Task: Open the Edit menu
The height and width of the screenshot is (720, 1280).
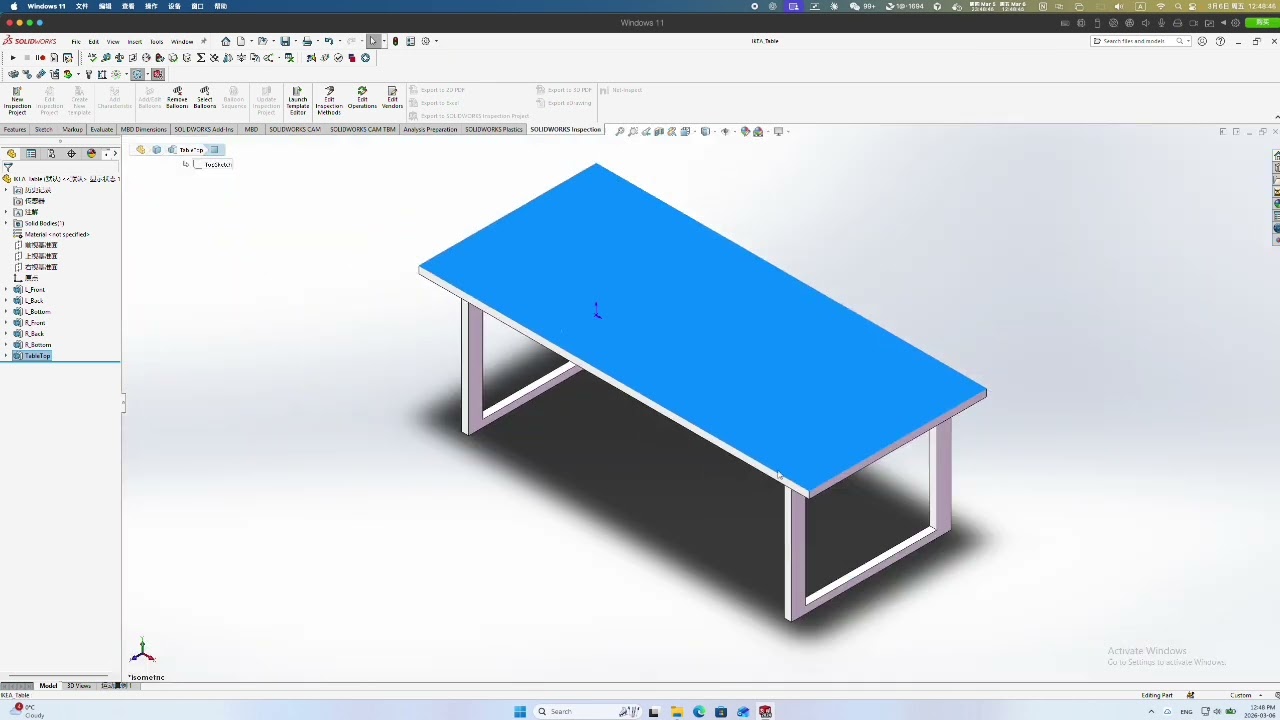Action: pyautogui.click(x=93, y=42)
